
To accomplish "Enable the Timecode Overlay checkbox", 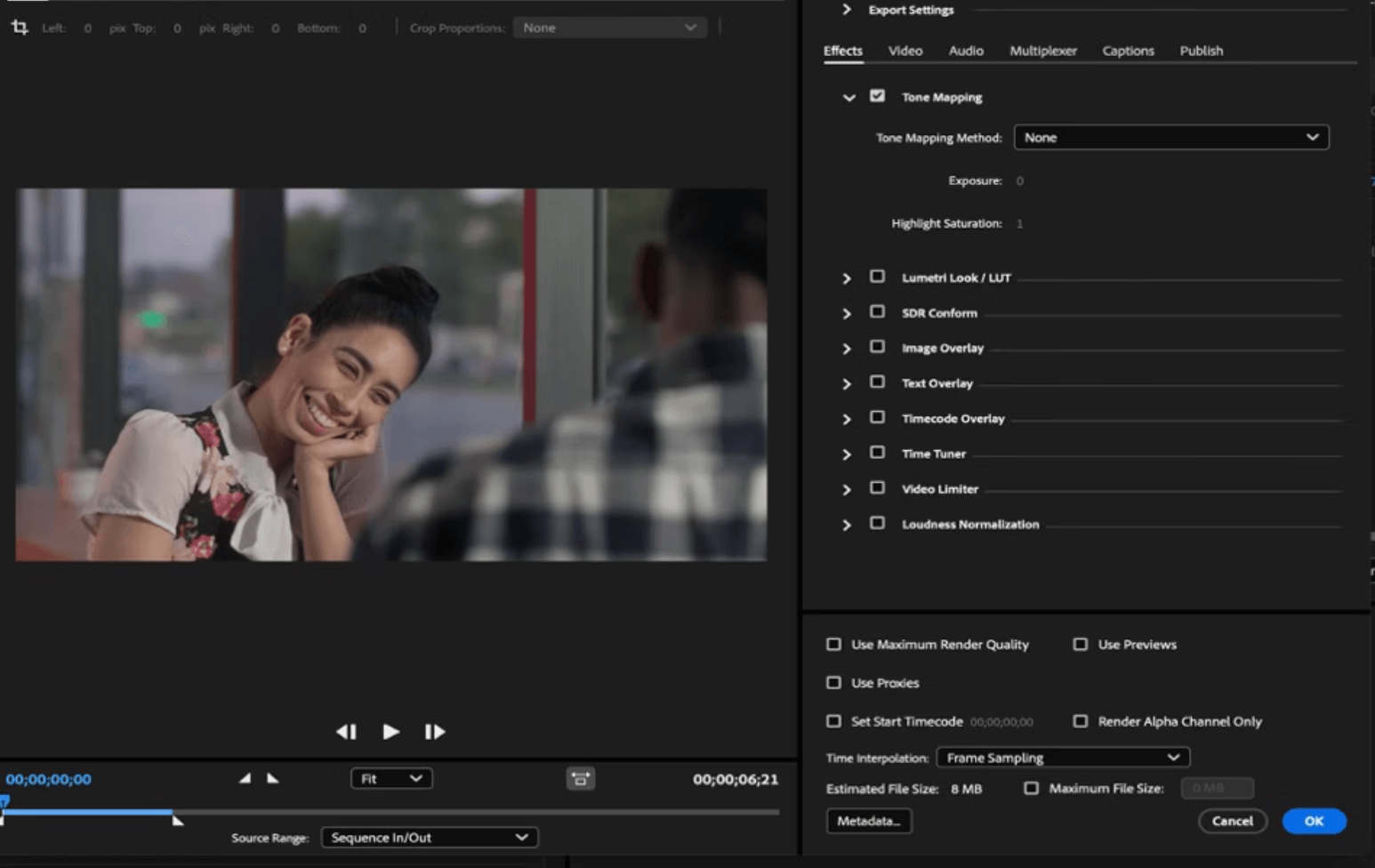I will point(877,417).
